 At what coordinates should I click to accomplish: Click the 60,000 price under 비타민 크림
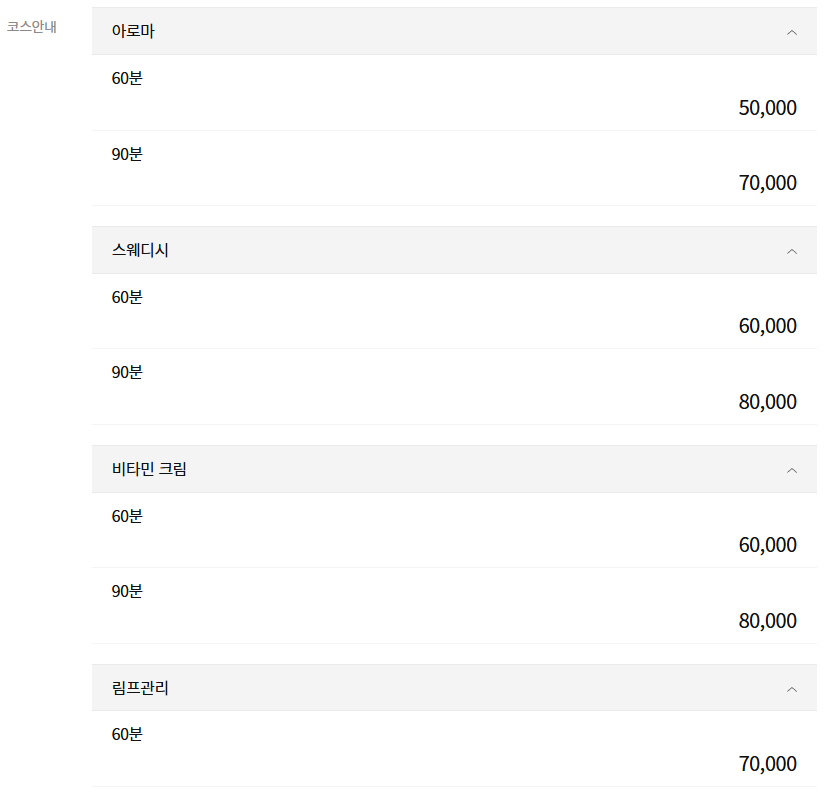[x=767, y=545]
